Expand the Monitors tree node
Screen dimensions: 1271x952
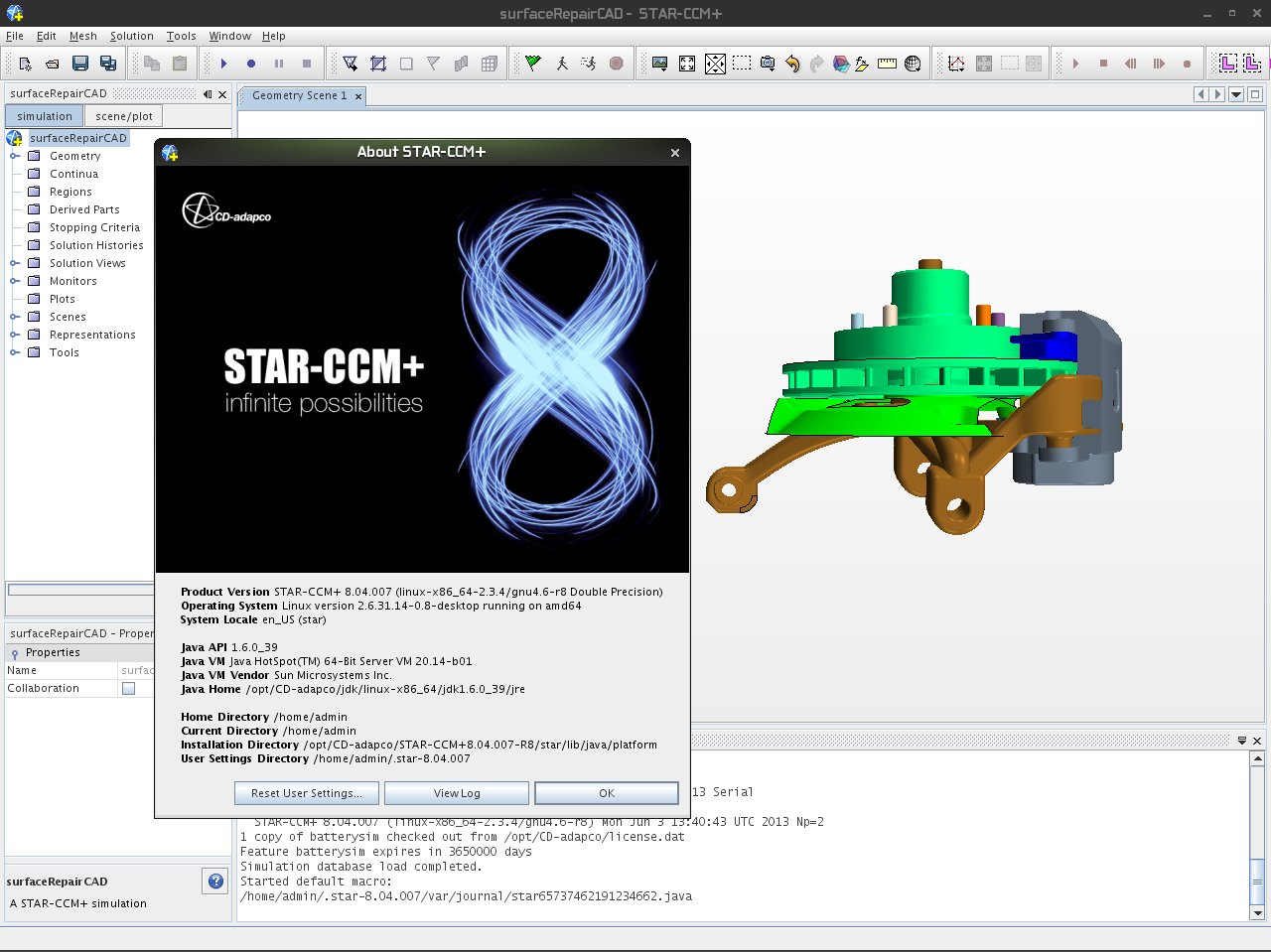click(15, 281)
